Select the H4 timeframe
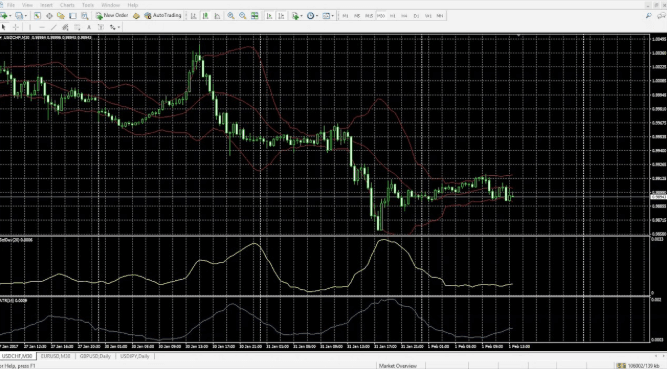This screenshot has width=668, height=369. (404, 16)
